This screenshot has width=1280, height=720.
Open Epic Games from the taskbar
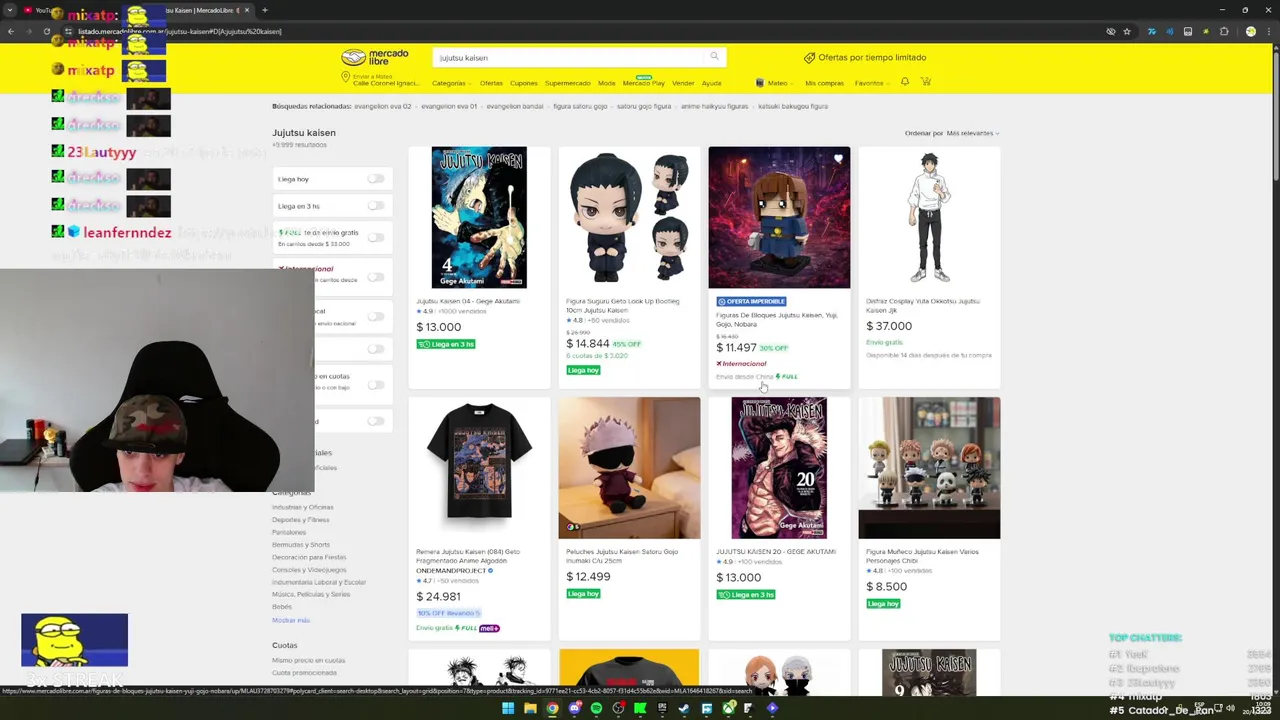[662, 708]
